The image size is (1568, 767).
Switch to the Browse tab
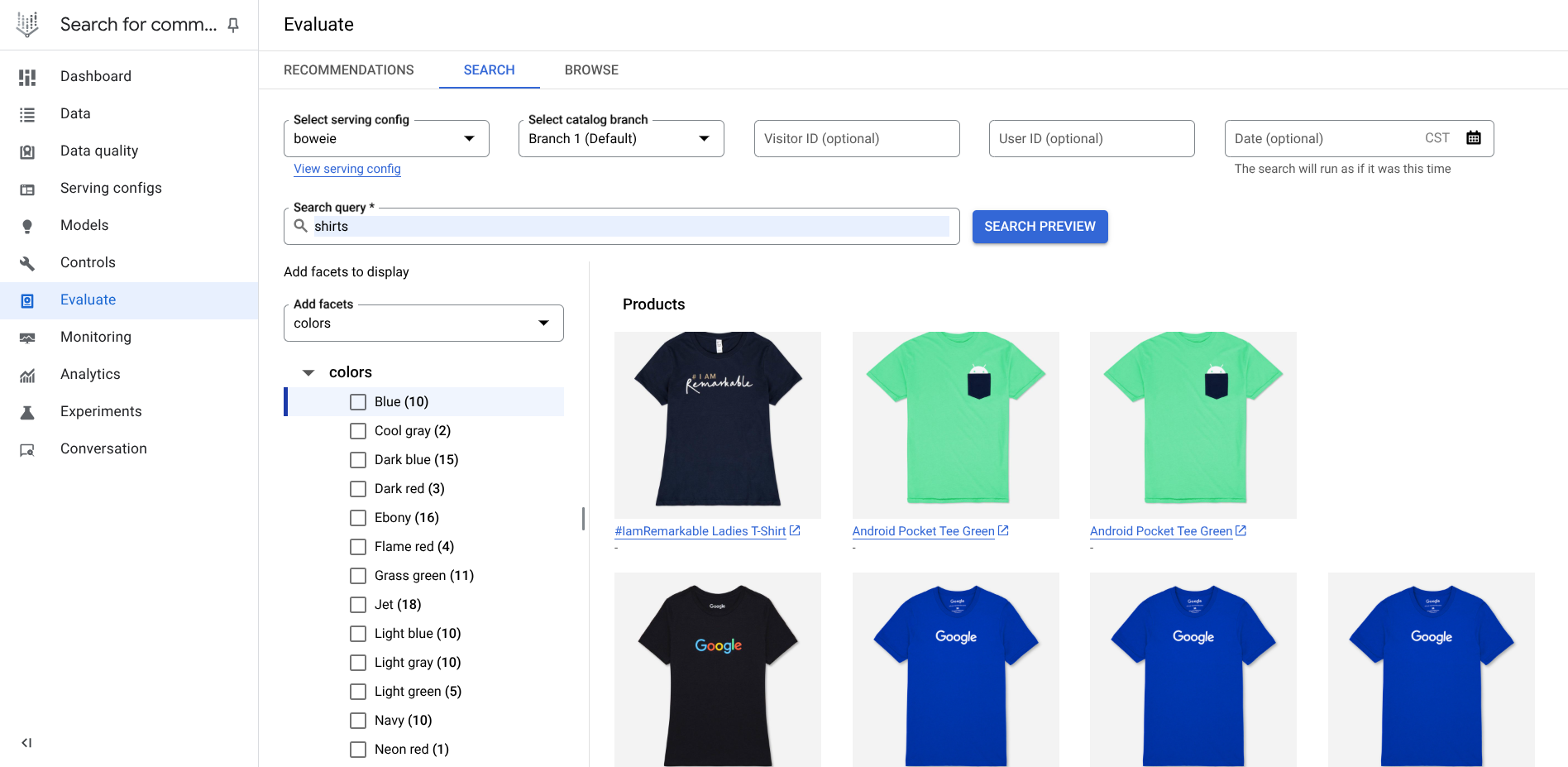590,70
